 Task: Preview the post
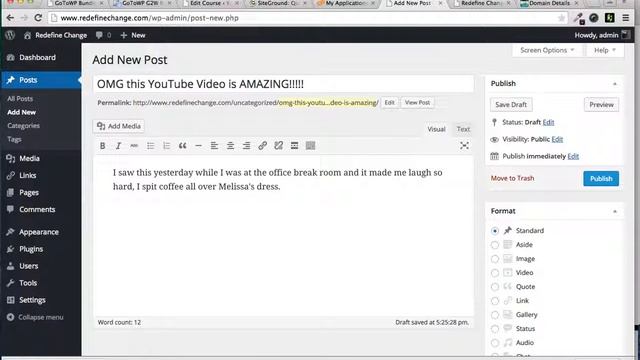tap(601, 104)
